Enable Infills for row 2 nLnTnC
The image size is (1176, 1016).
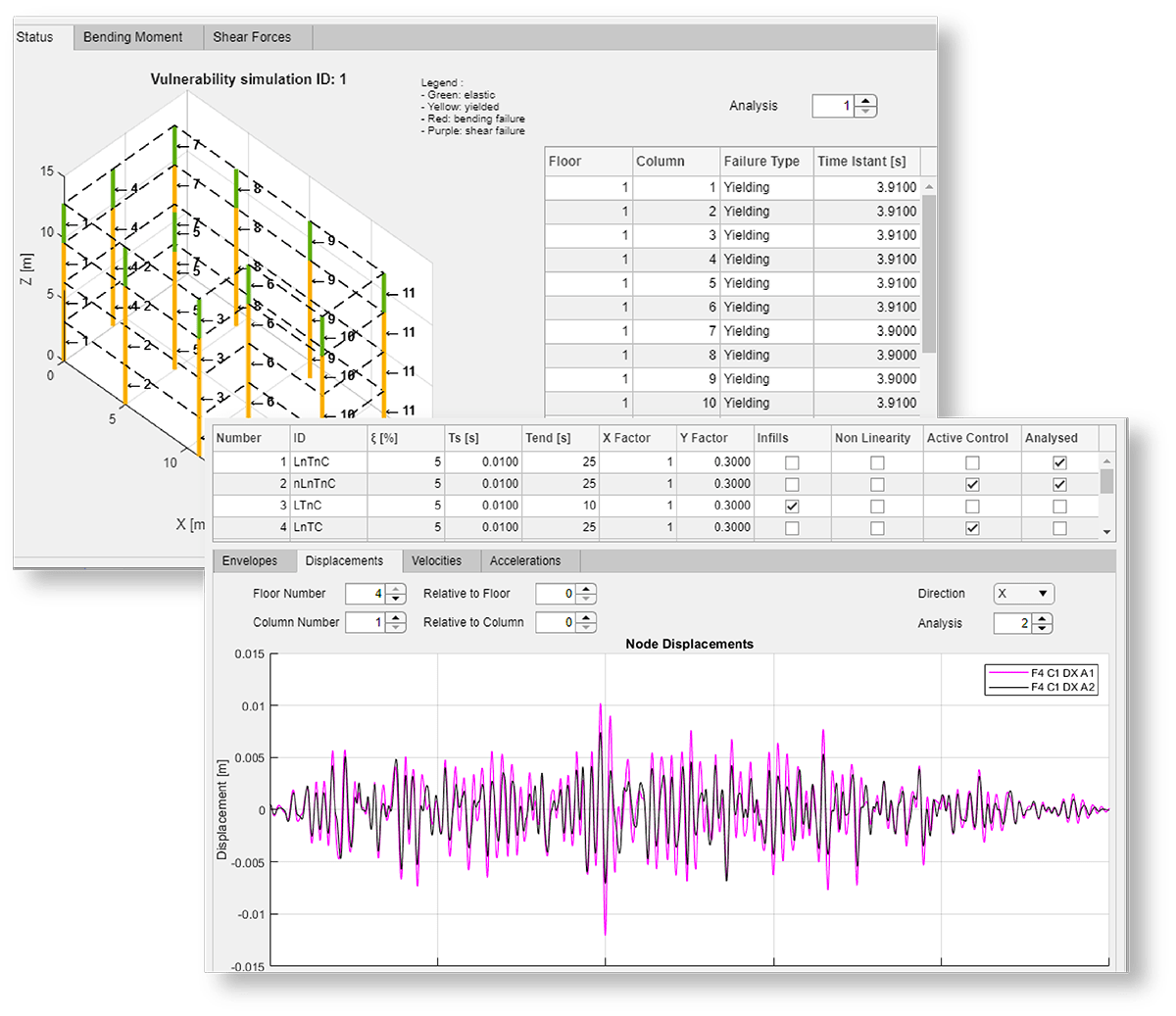(x=792, y=484)
